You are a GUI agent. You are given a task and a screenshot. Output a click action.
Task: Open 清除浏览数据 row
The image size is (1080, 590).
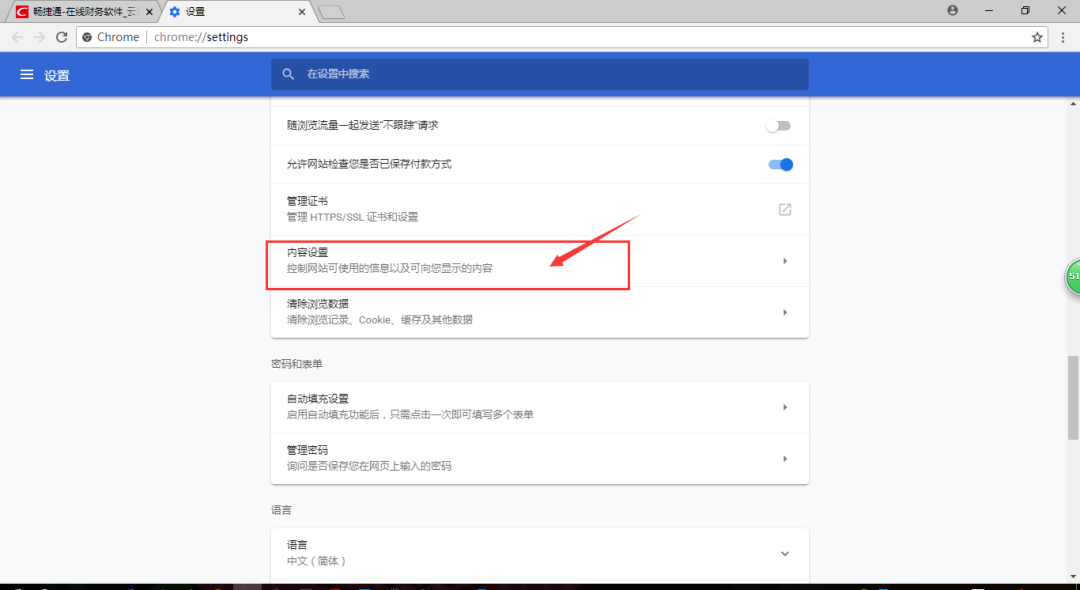click(539, 312)
